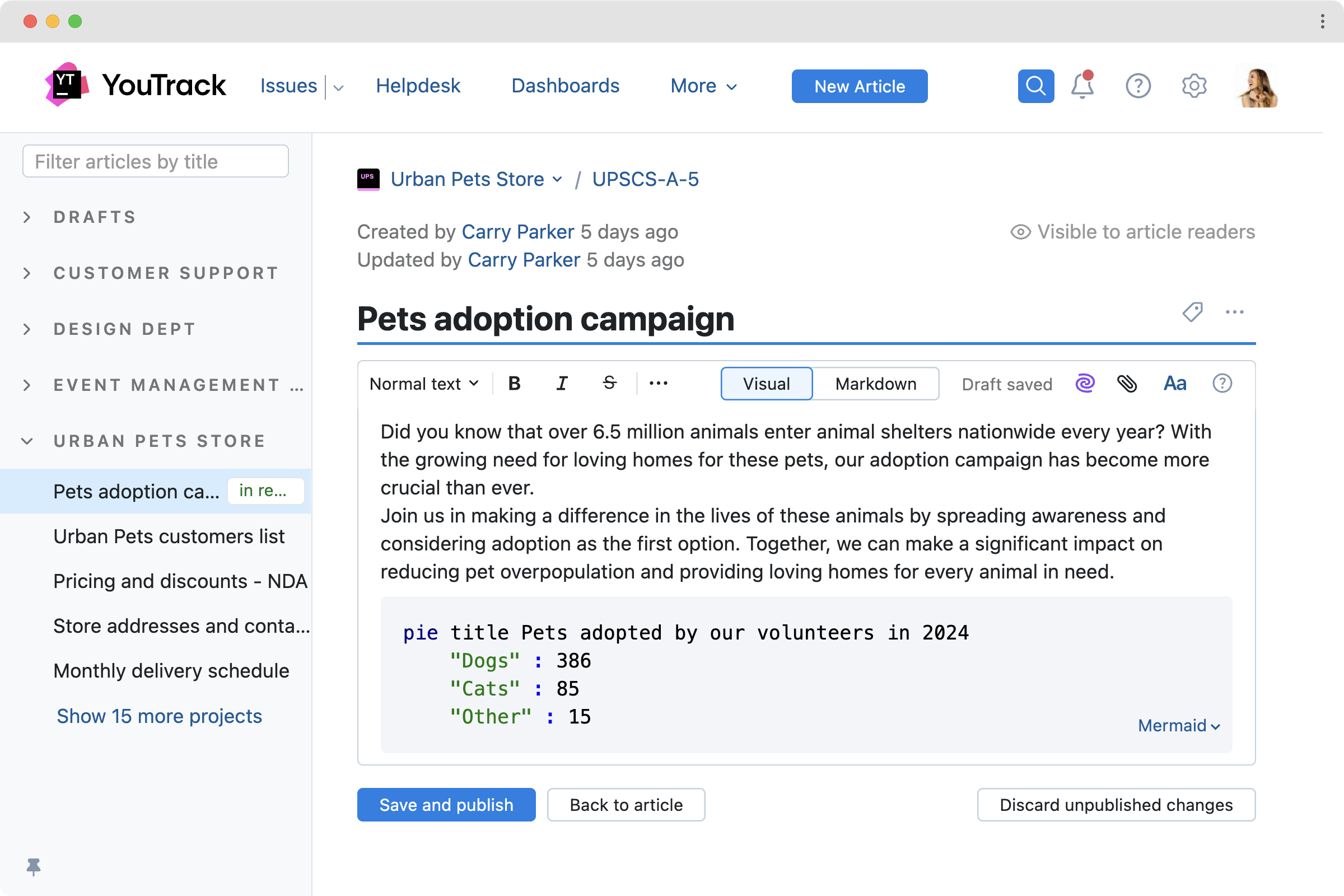
Task: Open notifications bell
Action: click(1082, 86)
